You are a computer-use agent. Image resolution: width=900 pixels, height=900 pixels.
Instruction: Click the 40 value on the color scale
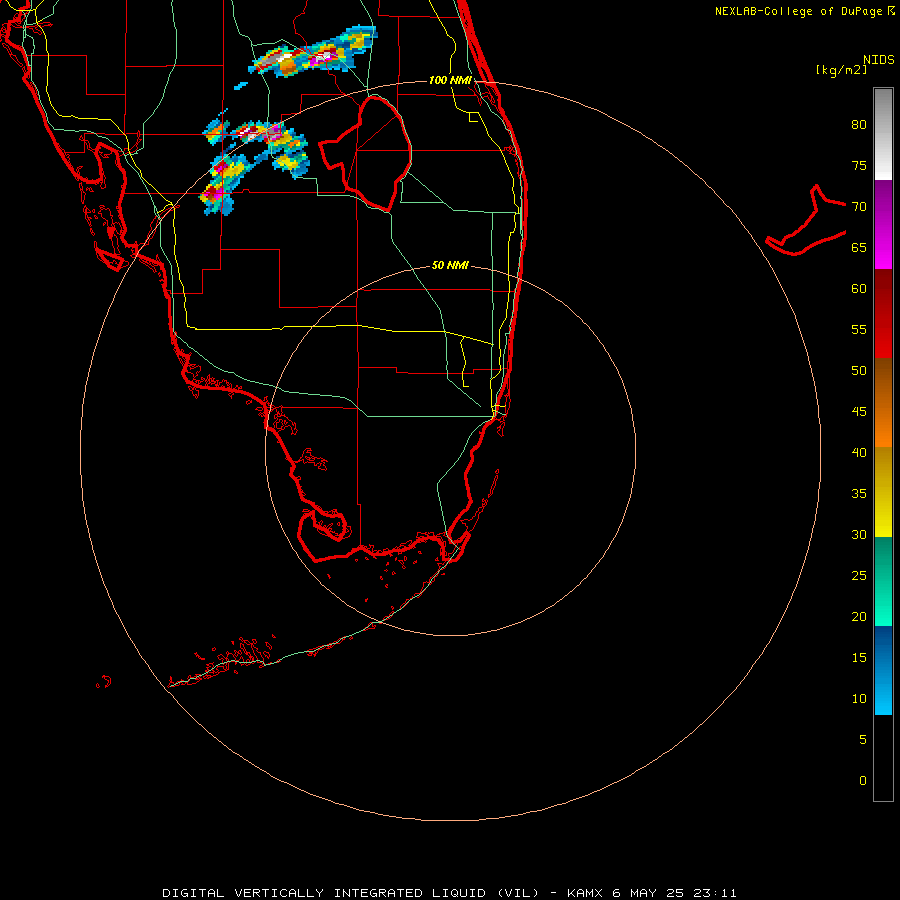click(859, 453)
